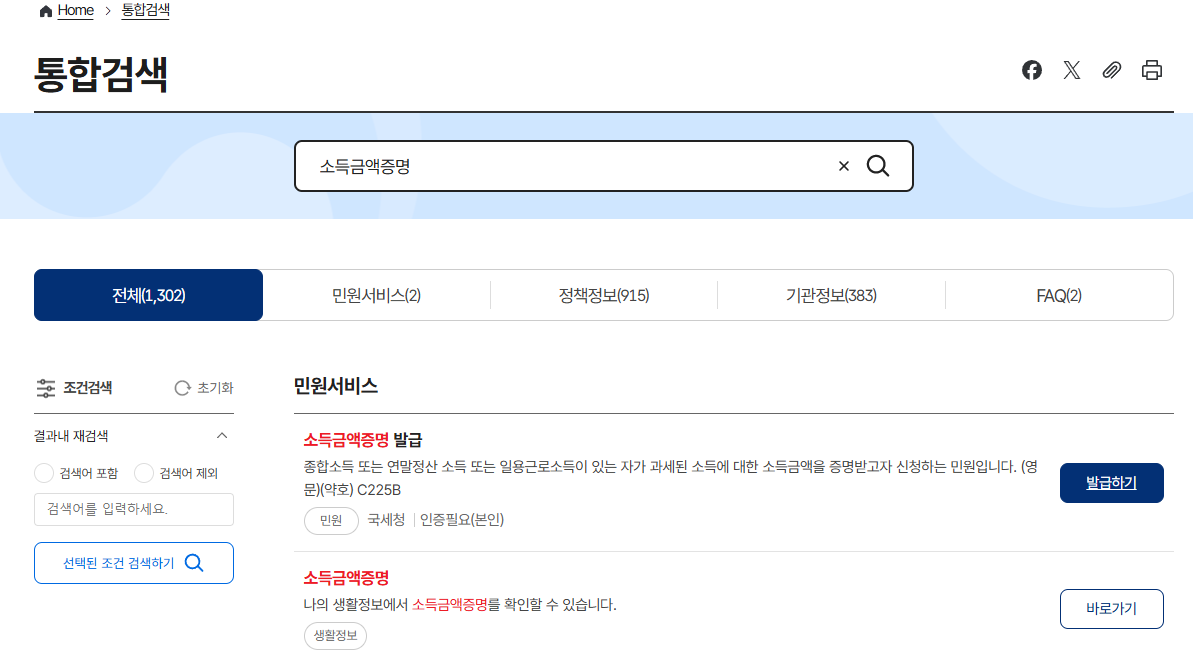Select the 검색어 포함 radio button

click(x=44, y=472)
